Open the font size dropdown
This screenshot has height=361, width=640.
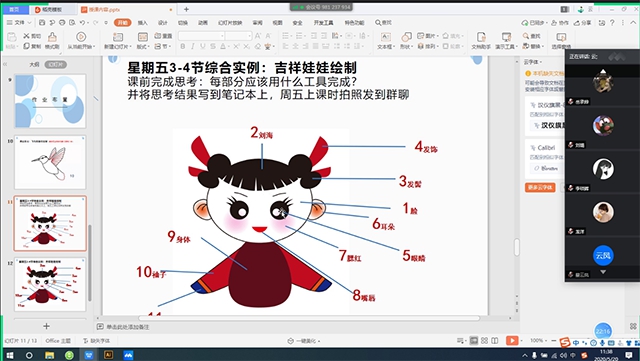coord(249,36)
